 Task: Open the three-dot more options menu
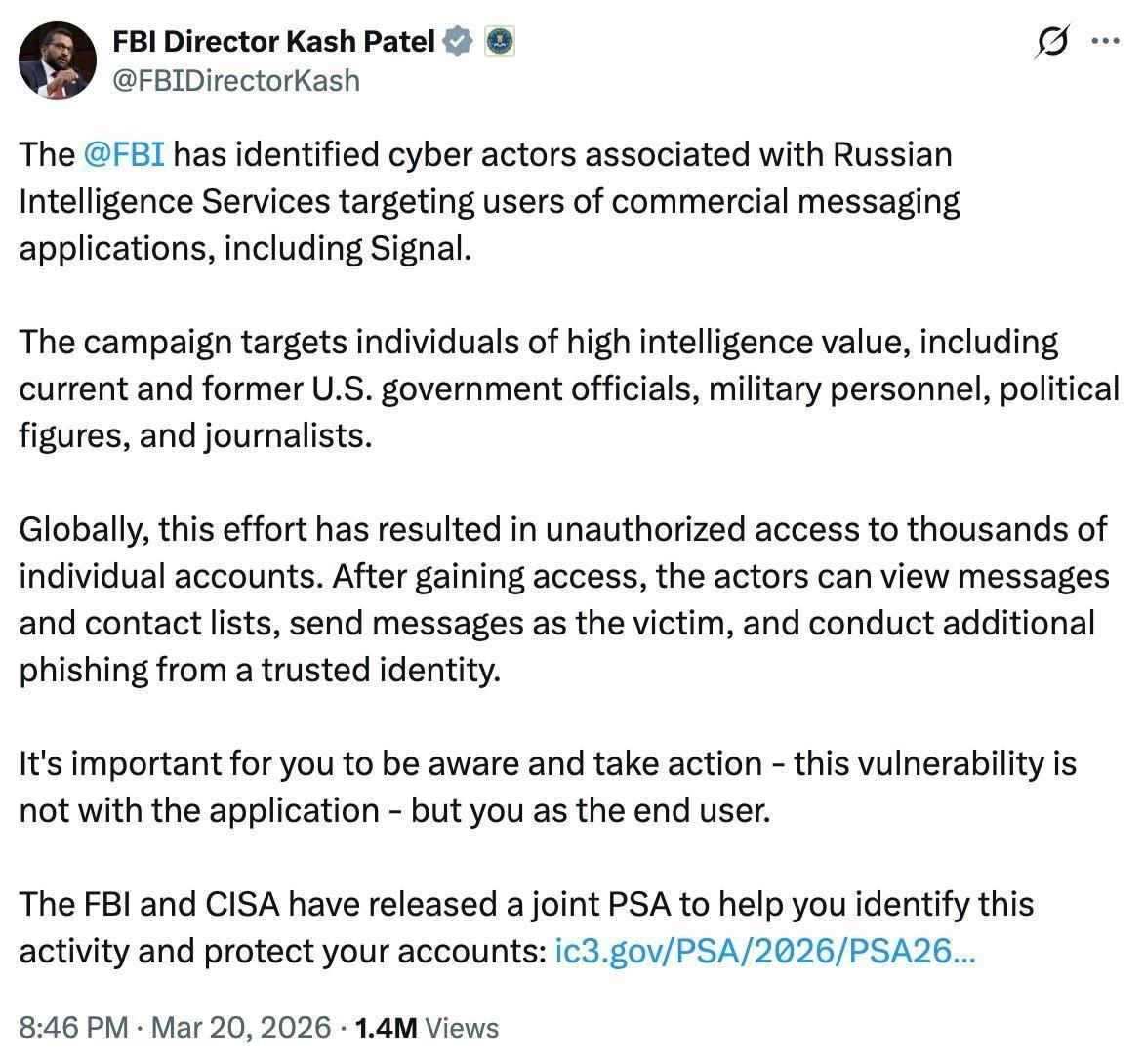coord(1104,42)
